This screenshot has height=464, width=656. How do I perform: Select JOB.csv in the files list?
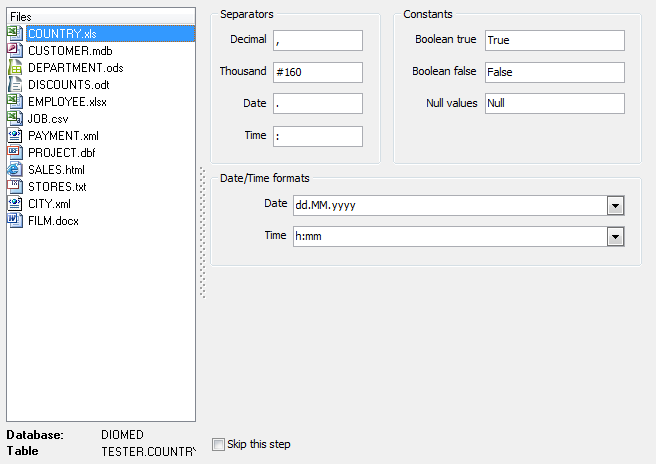tap(48, 118)
